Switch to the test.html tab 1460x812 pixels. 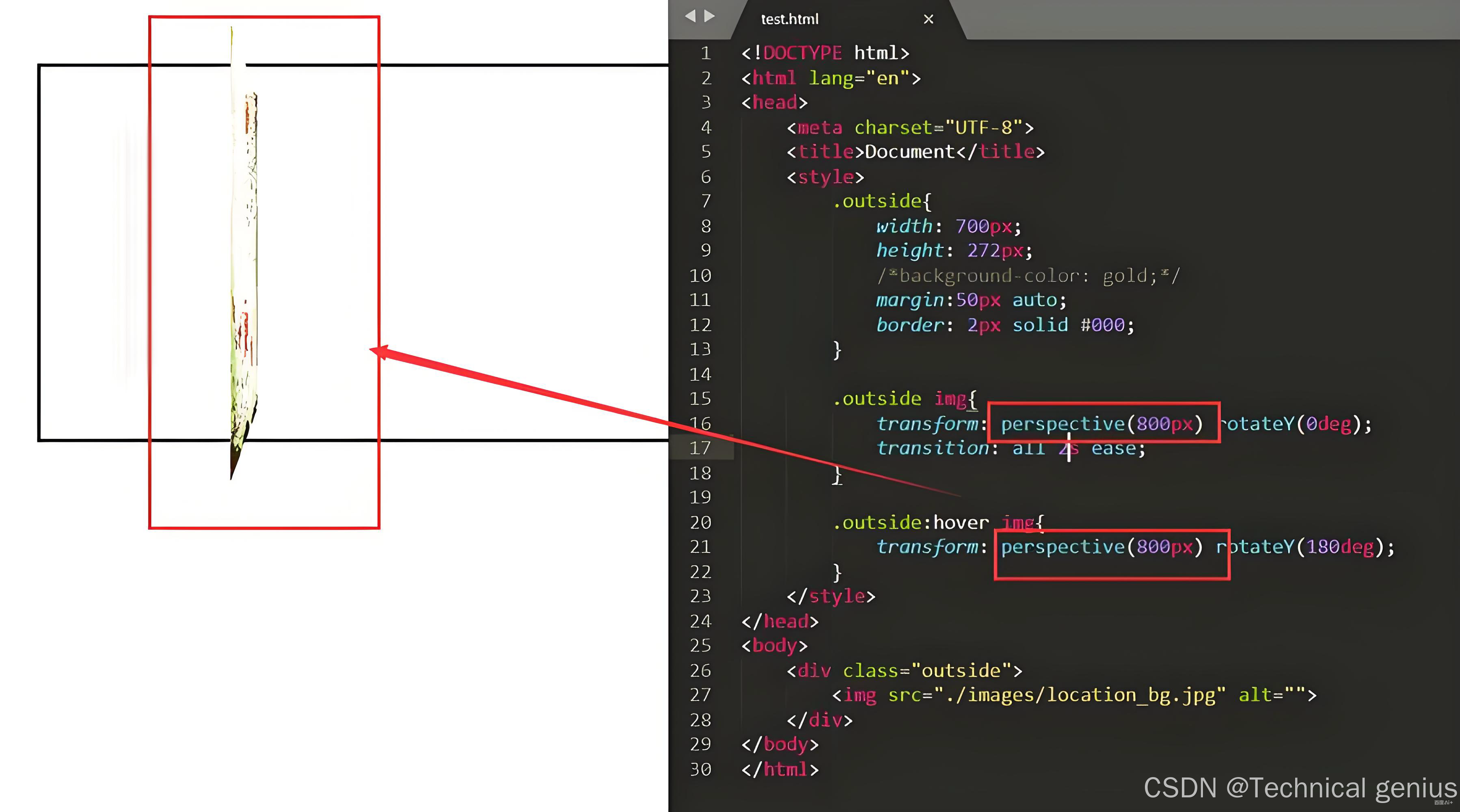[790, 19]
